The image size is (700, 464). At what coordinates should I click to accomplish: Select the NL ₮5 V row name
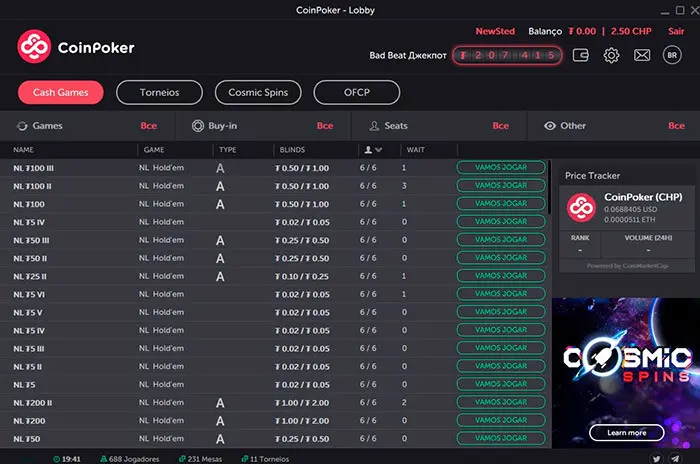coord(28,313)
